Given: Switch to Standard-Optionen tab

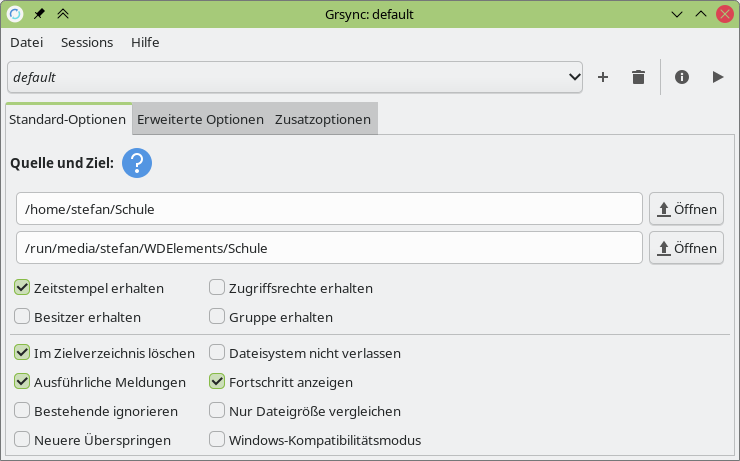Looking at the screenshot, I should click(x=67, y=119).
